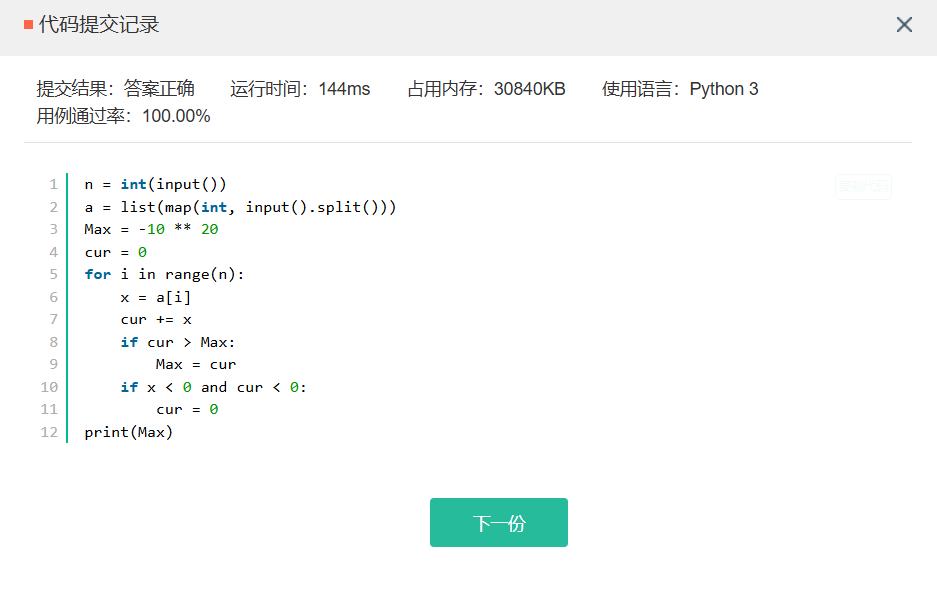Click line number 1 in the code gutter
937x592 pixels.
click(53, 184)
